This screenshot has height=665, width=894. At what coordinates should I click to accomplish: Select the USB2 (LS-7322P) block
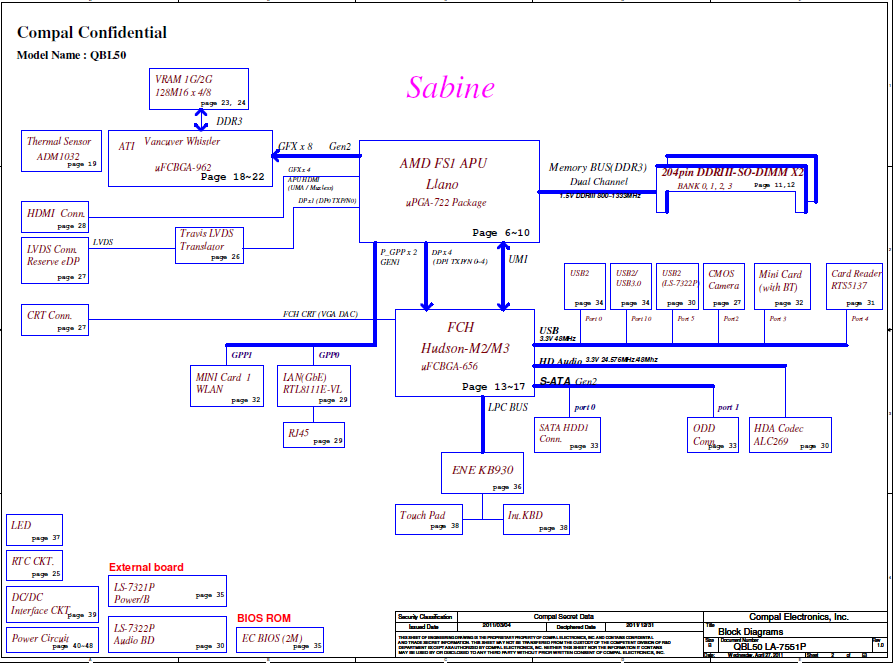click(x=677, y=286)
